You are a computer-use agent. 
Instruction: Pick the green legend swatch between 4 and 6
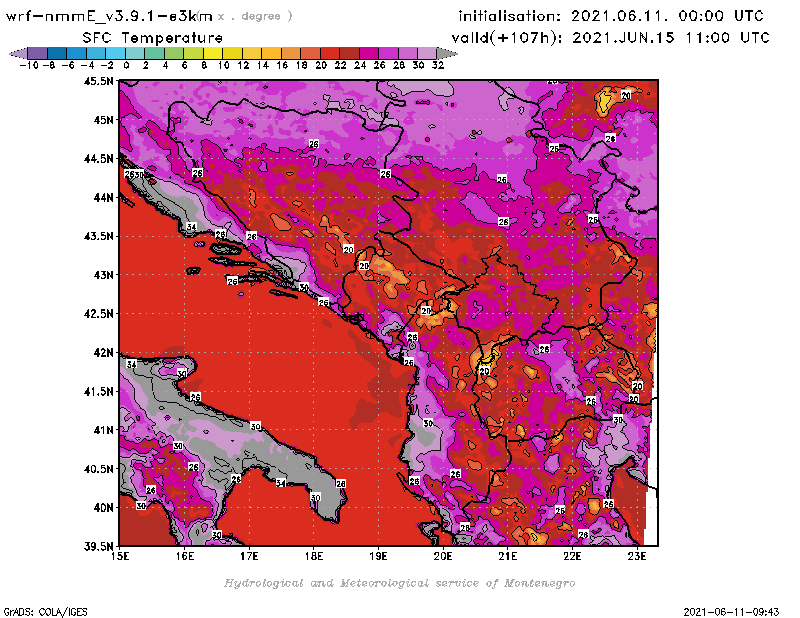[x=174, y=53]
